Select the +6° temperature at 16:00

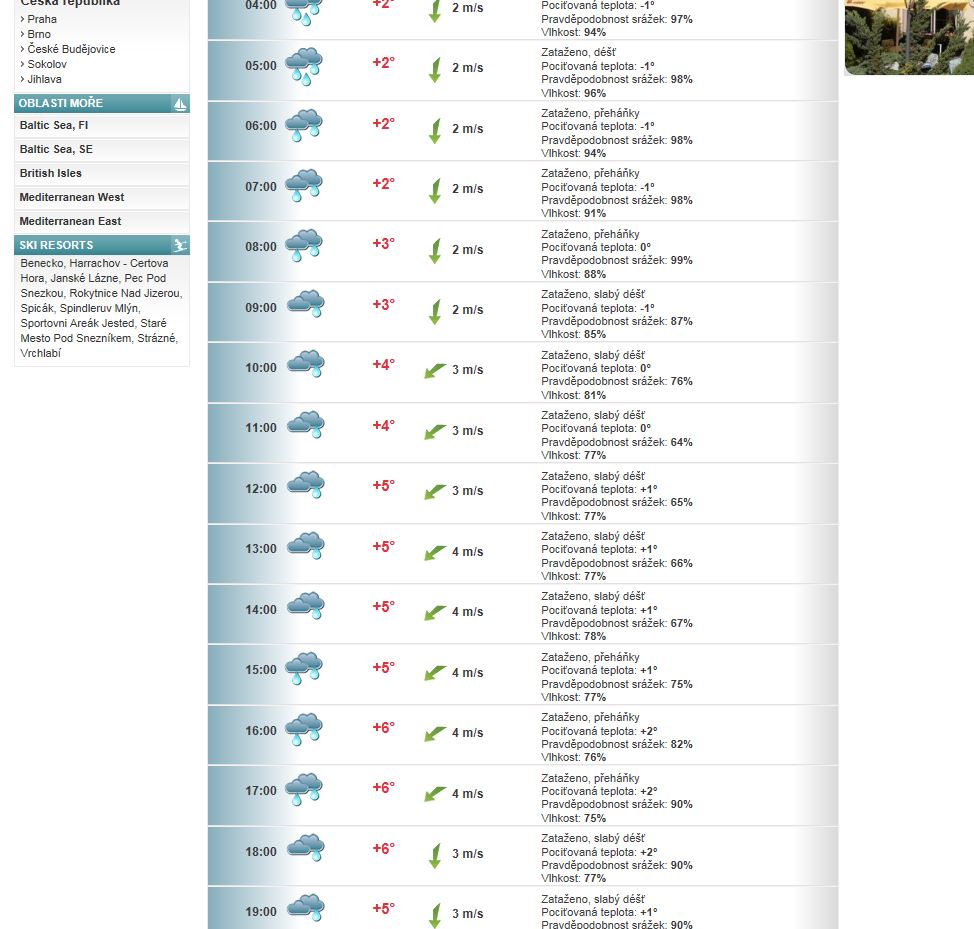(x=383, y=728)
